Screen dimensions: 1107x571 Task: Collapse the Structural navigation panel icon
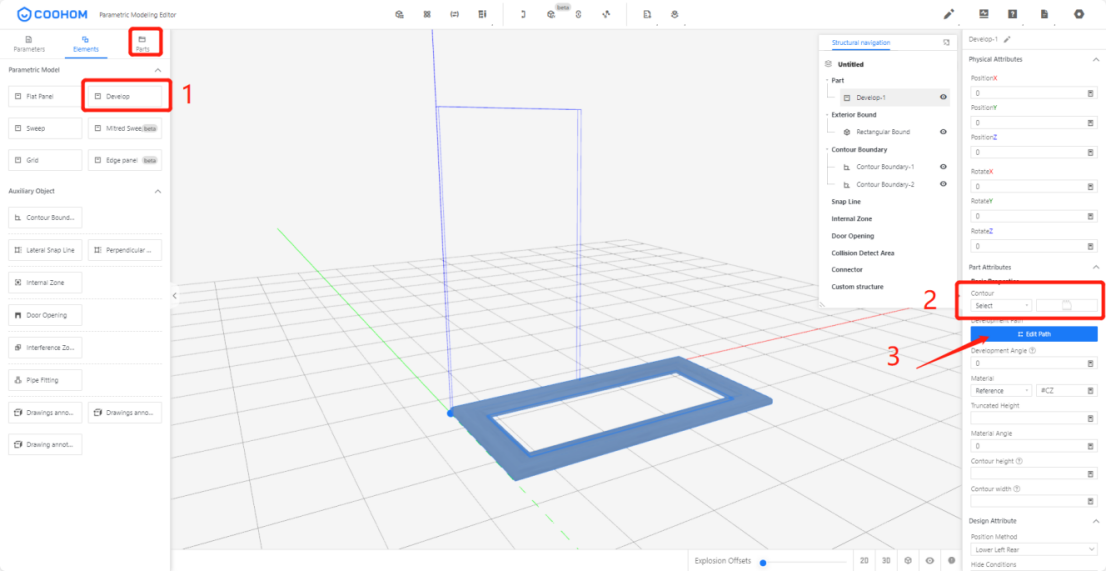coord(946,42)
